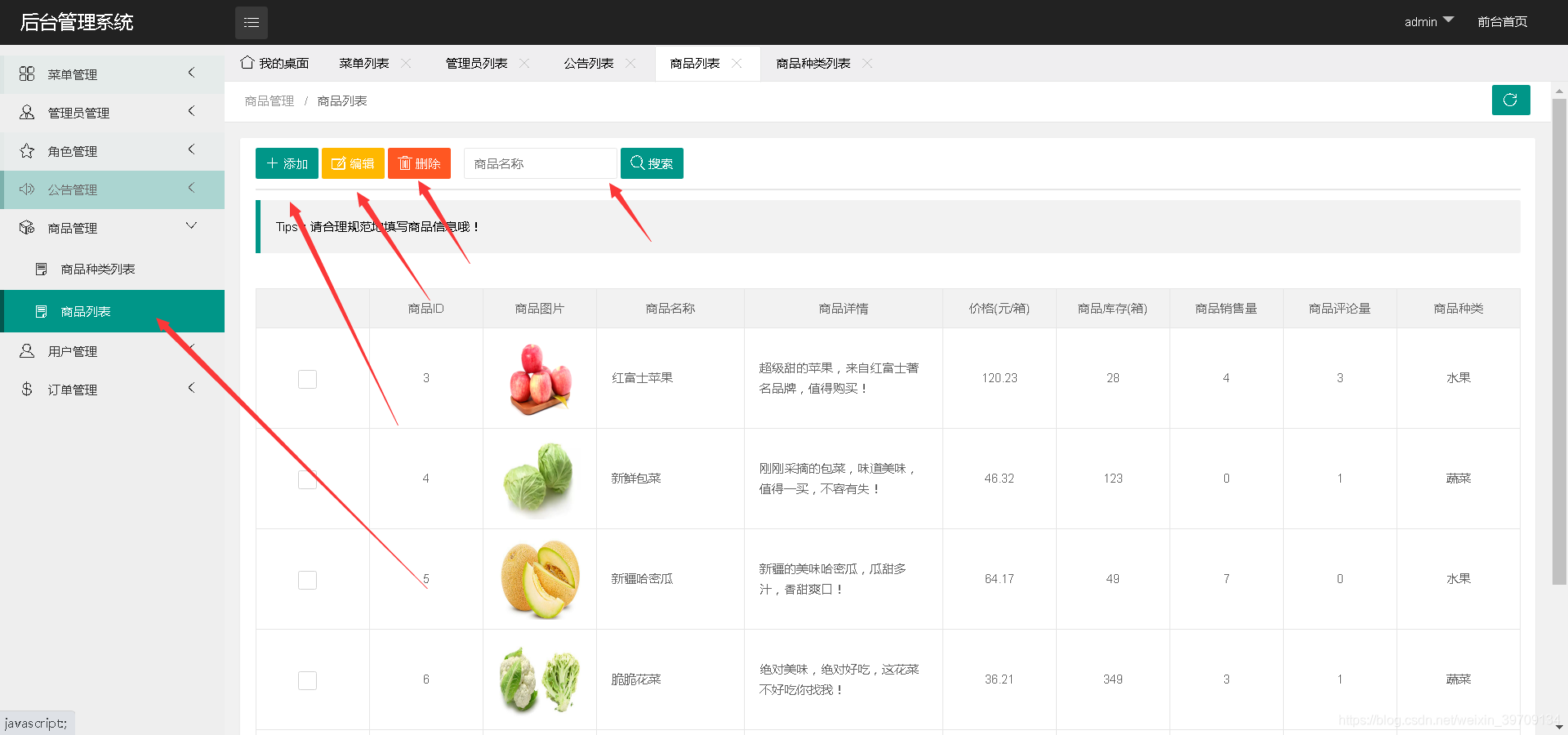The height and width of the screenshot is (735, 1568).
Task: Select the checkbox for product ID 3
Action: click(307, 379)
